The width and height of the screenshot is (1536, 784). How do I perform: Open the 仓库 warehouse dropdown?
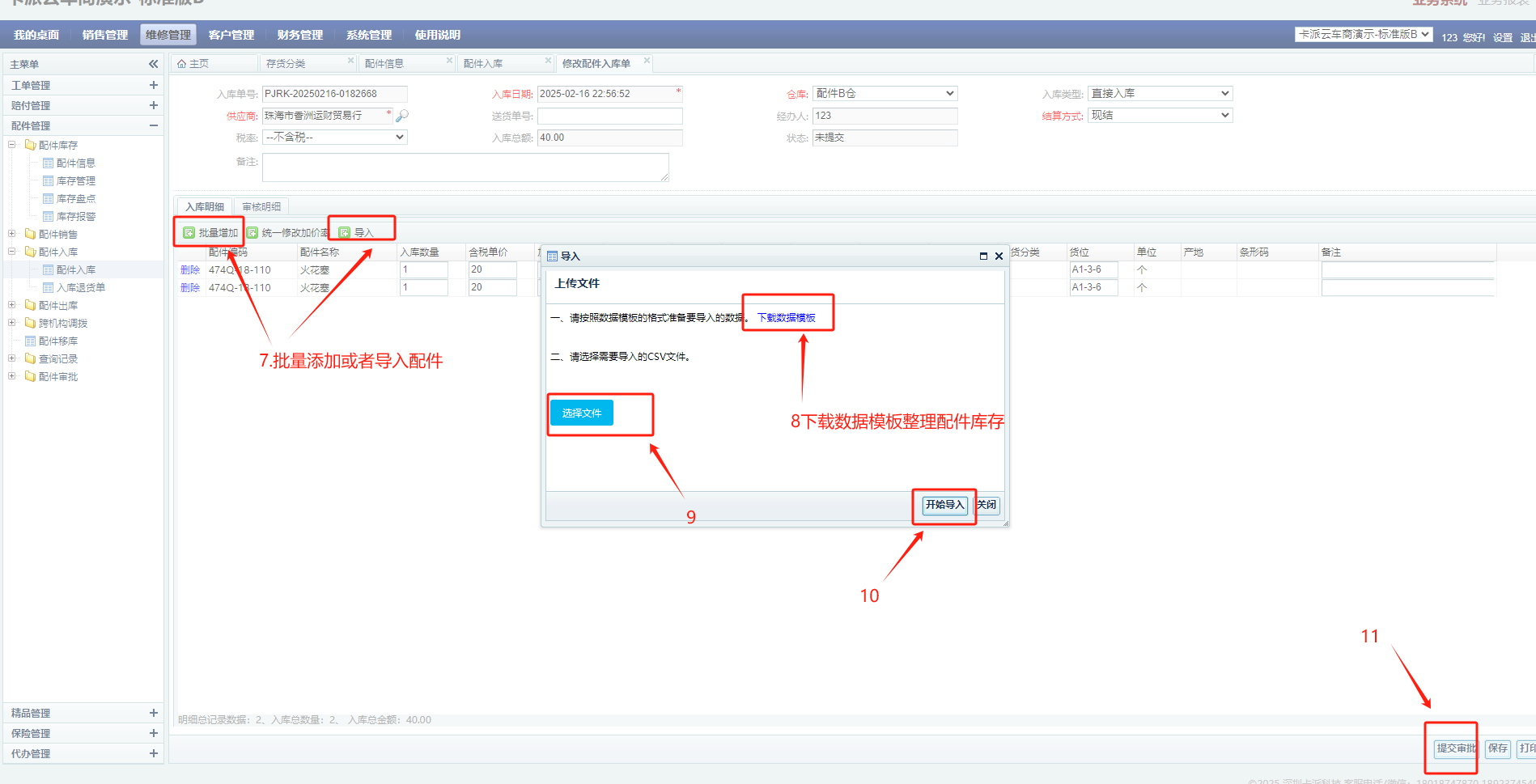click(885, 94)
